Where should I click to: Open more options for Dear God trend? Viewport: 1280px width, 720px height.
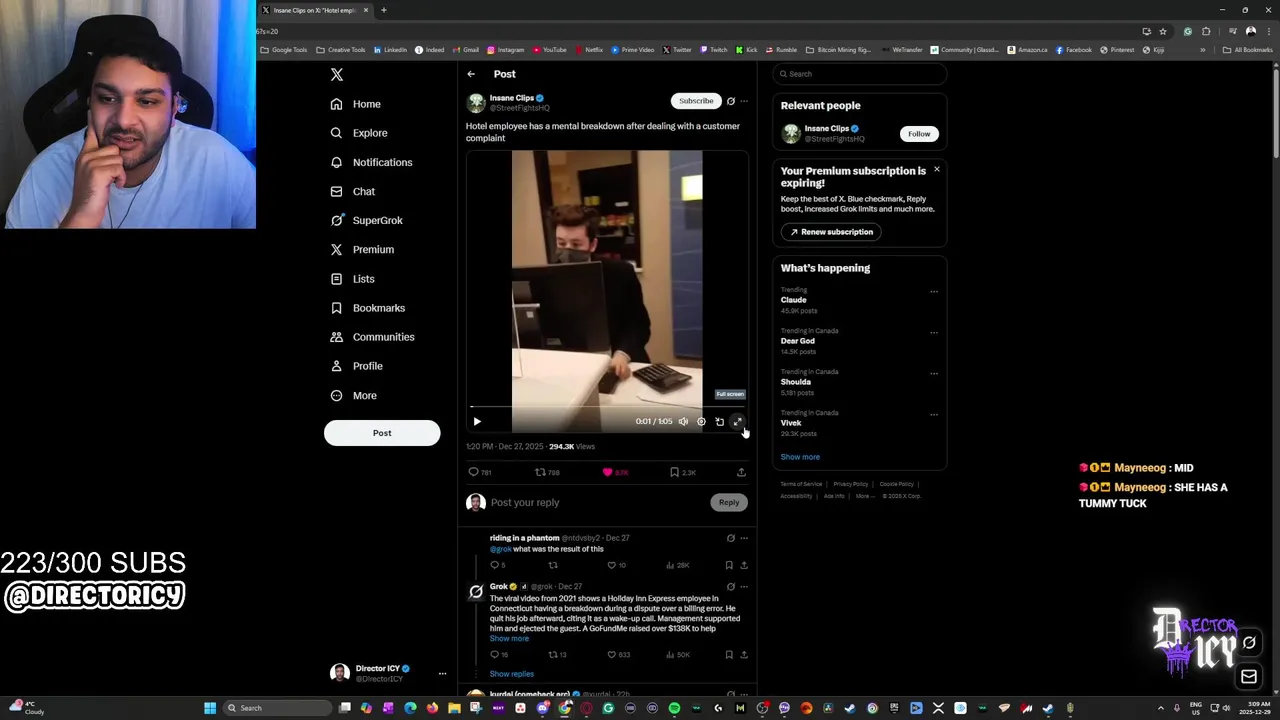[x=934, y=333]
